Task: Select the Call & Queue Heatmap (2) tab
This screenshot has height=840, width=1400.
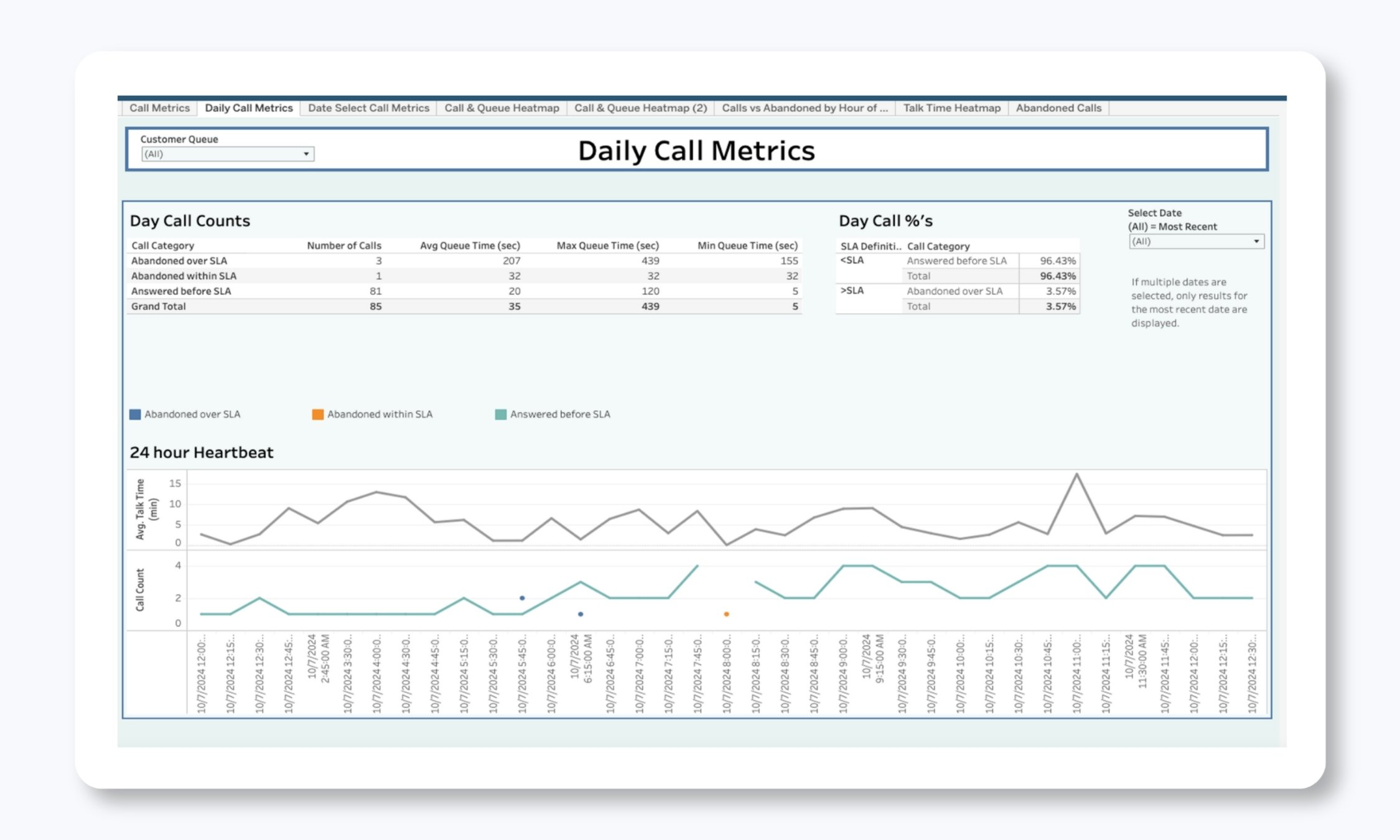Action: [x=640, y=107]
